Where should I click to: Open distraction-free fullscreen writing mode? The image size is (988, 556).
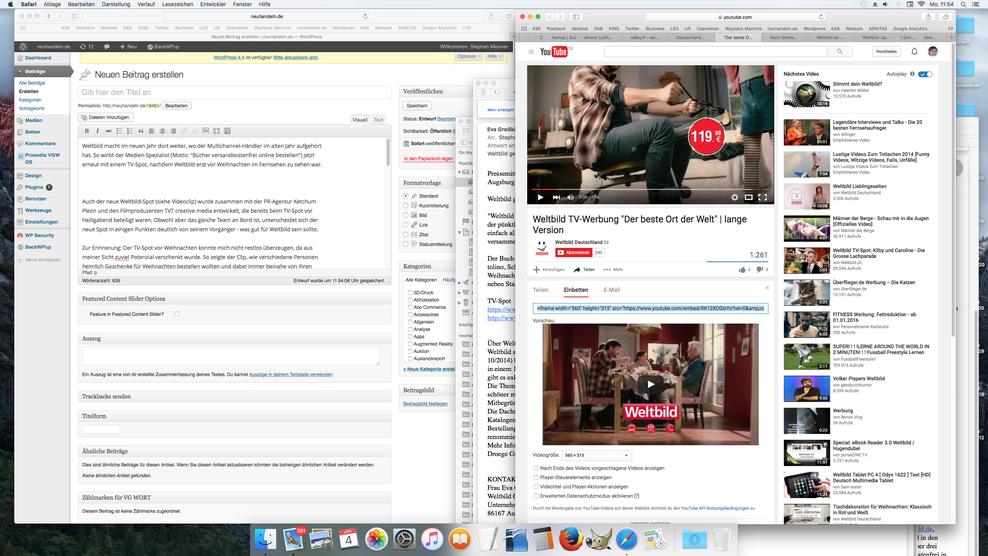pos(216,131)
